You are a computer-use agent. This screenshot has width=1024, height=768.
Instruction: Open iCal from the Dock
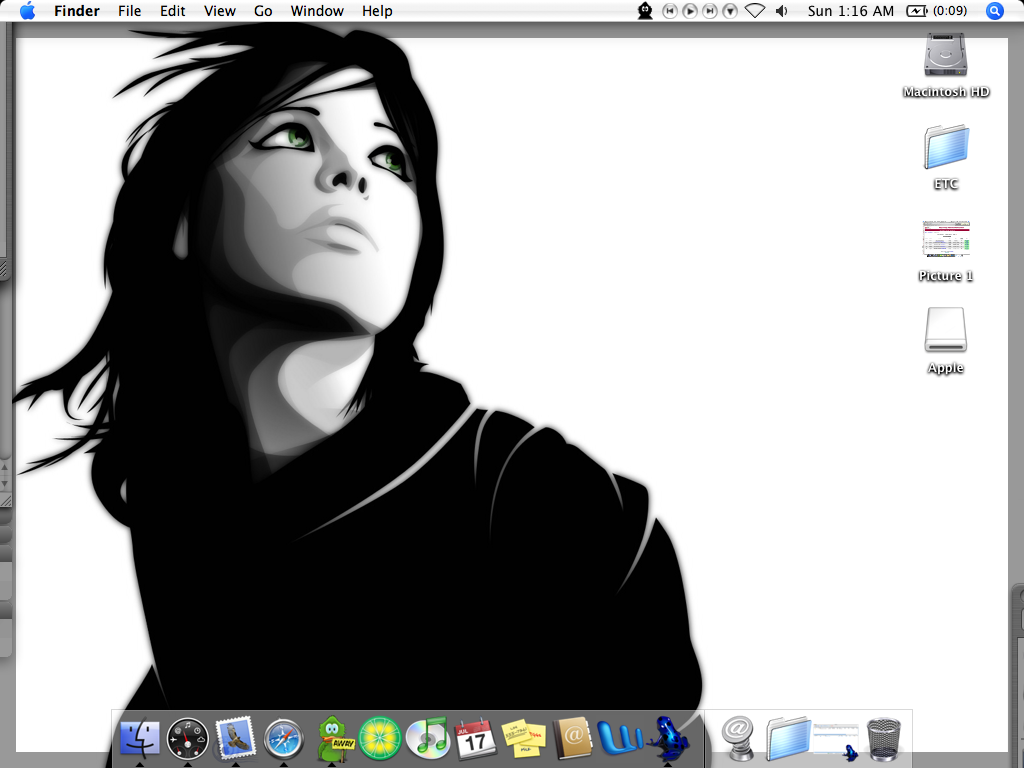pyautogui.click(x=475, y=738)
